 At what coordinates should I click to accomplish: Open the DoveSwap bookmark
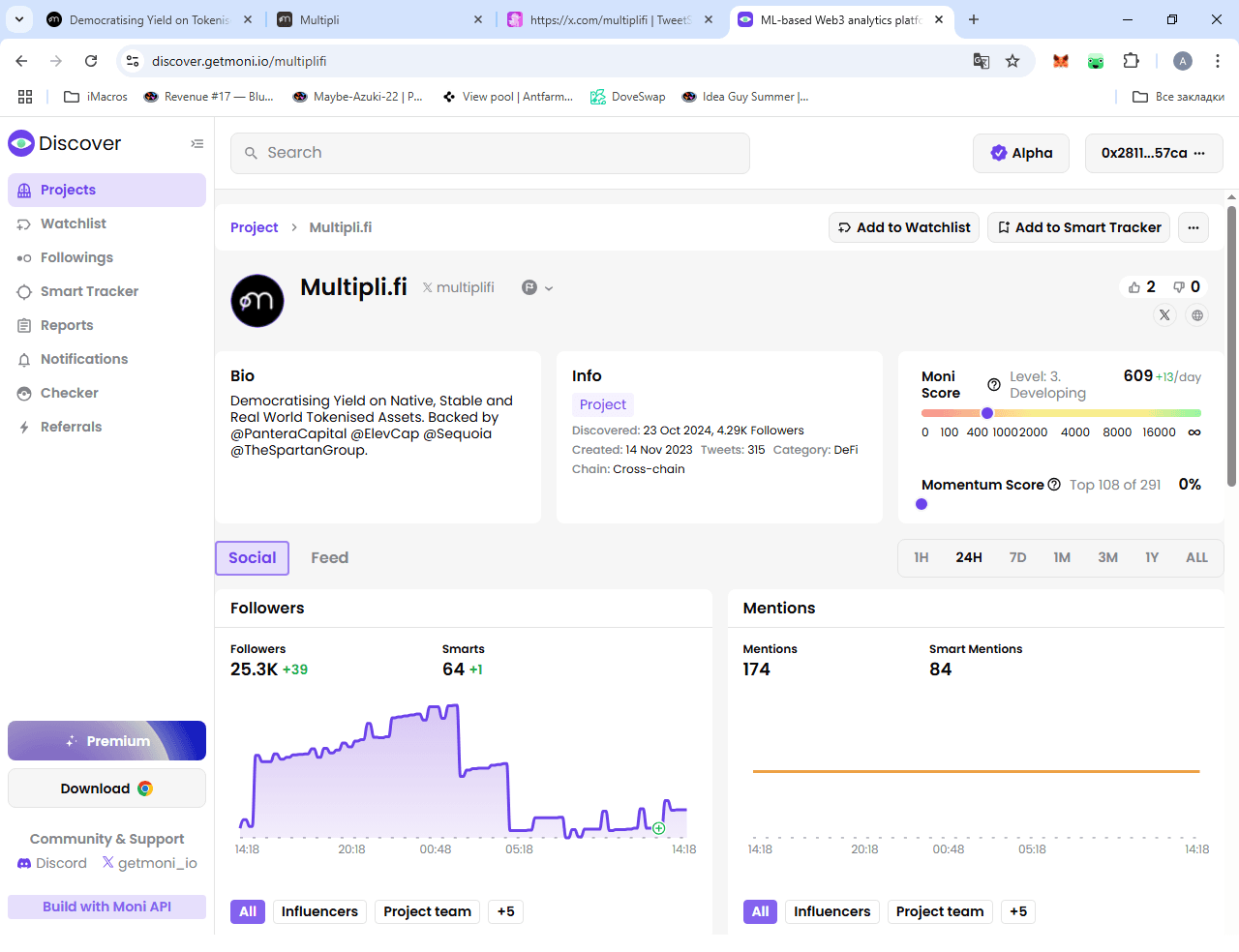(x=628, y=97)
